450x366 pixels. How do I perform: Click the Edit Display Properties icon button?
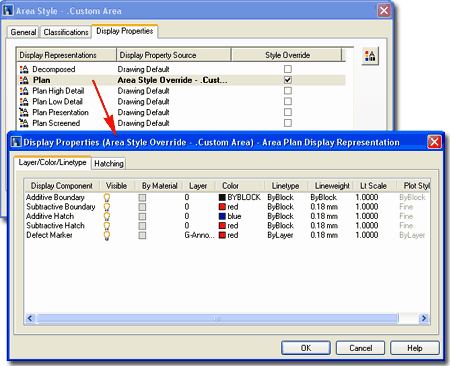[370, 56]
